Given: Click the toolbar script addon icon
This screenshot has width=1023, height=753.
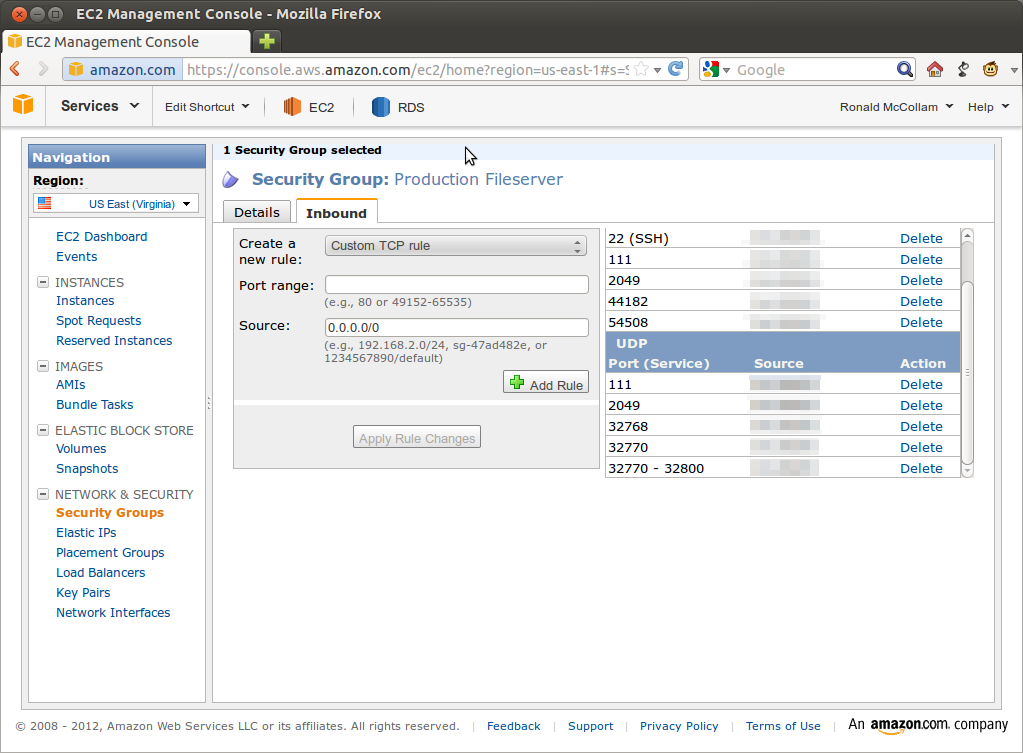Looking at the screenshot, I should point(963,69).
